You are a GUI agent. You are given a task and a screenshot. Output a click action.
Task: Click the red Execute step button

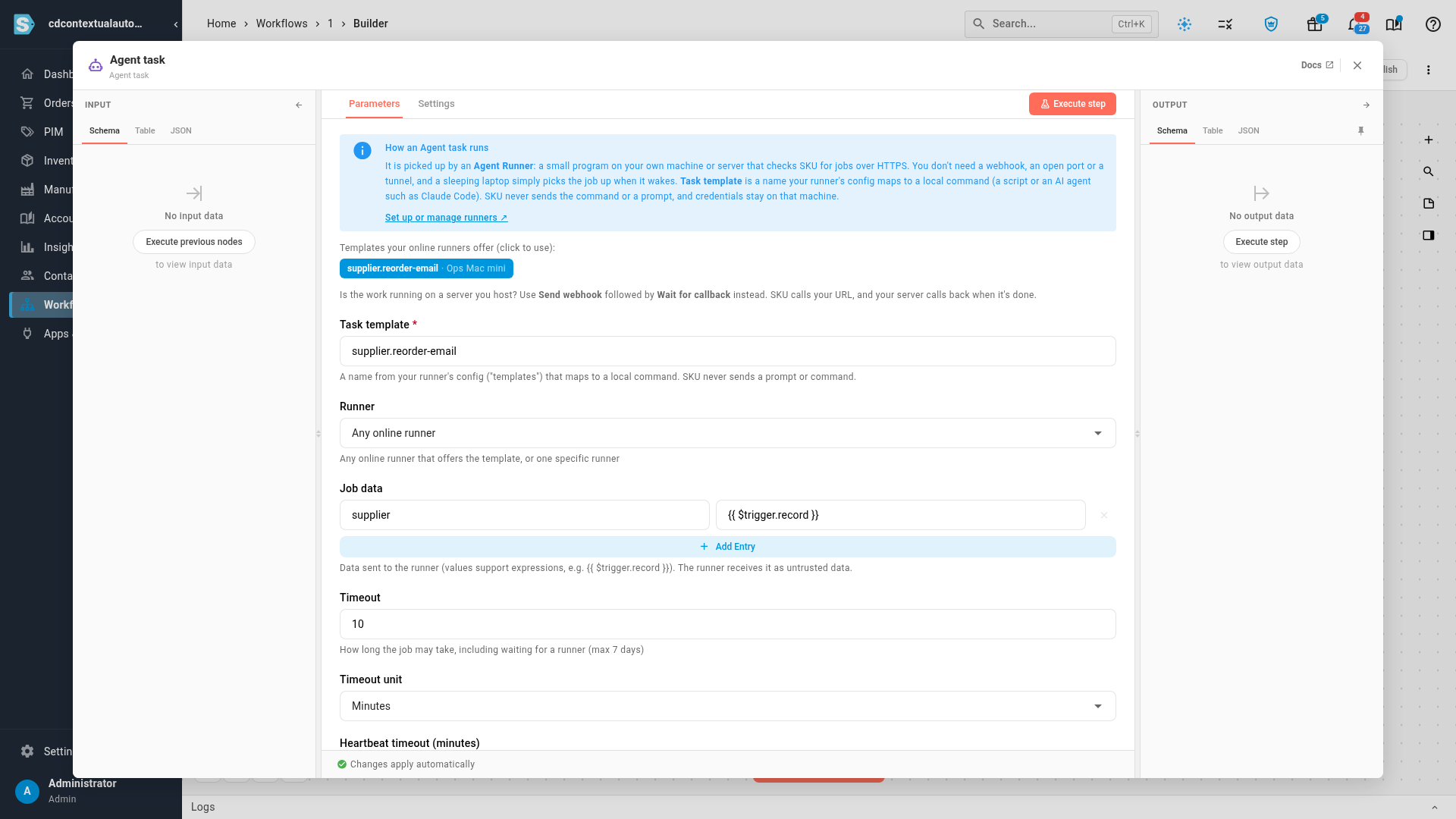1072,104
